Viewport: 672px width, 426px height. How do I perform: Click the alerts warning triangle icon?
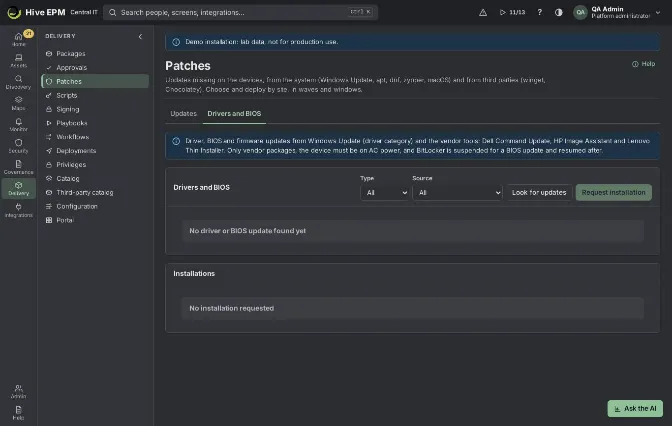[x=483, y=12]
